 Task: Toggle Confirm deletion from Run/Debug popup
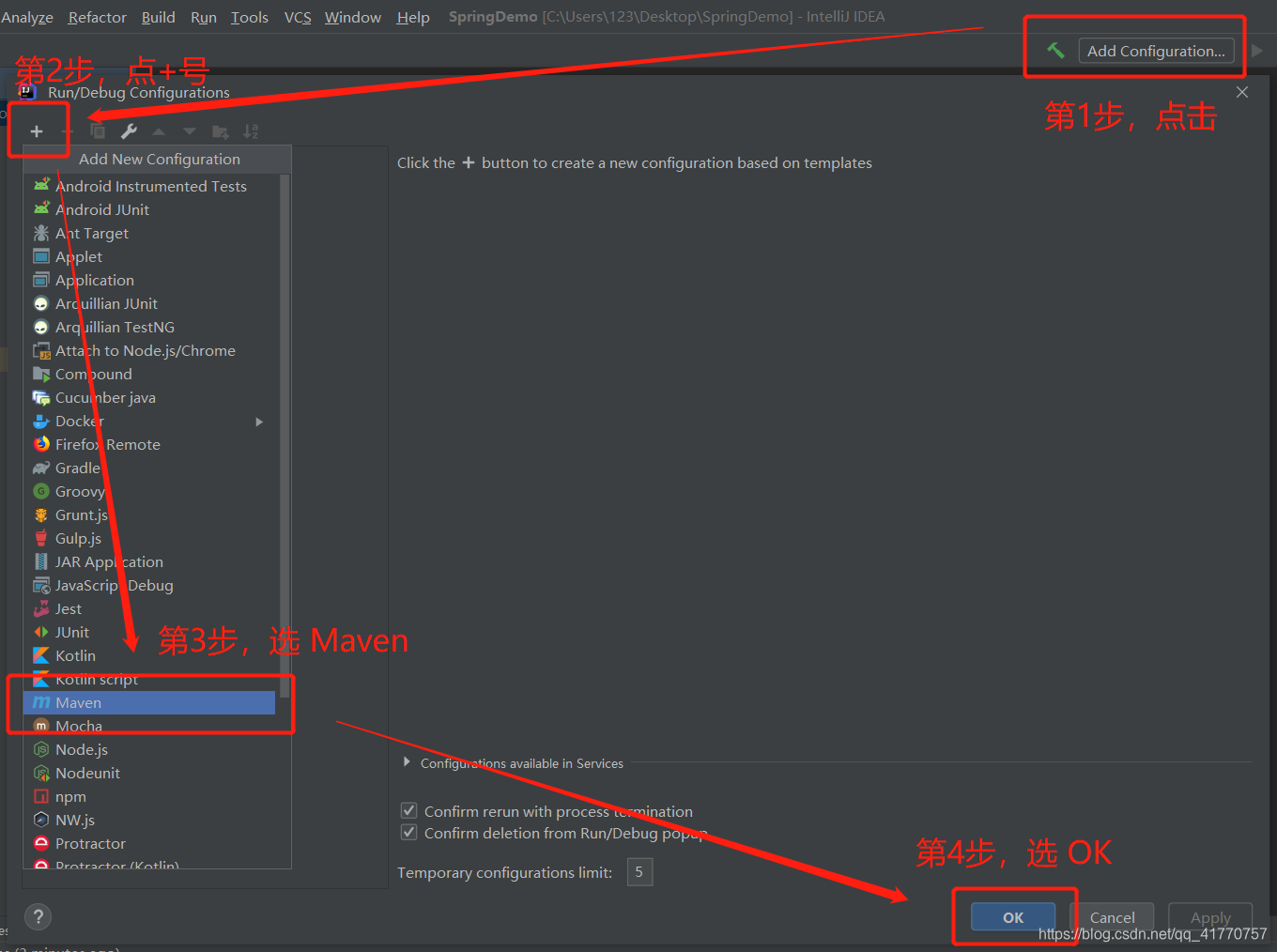[x=408, y=832]
